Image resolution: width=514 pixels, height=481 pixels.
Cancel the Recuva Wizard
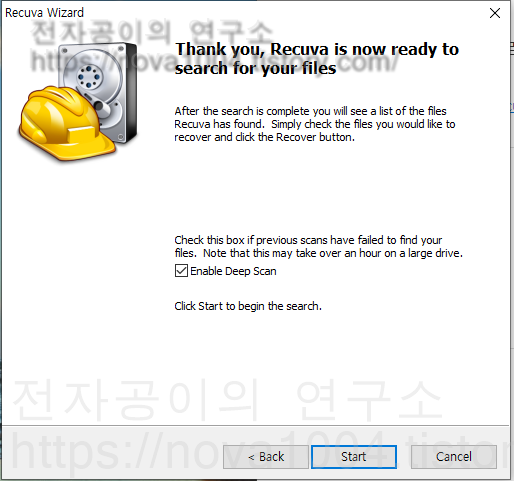coord(454,457)
